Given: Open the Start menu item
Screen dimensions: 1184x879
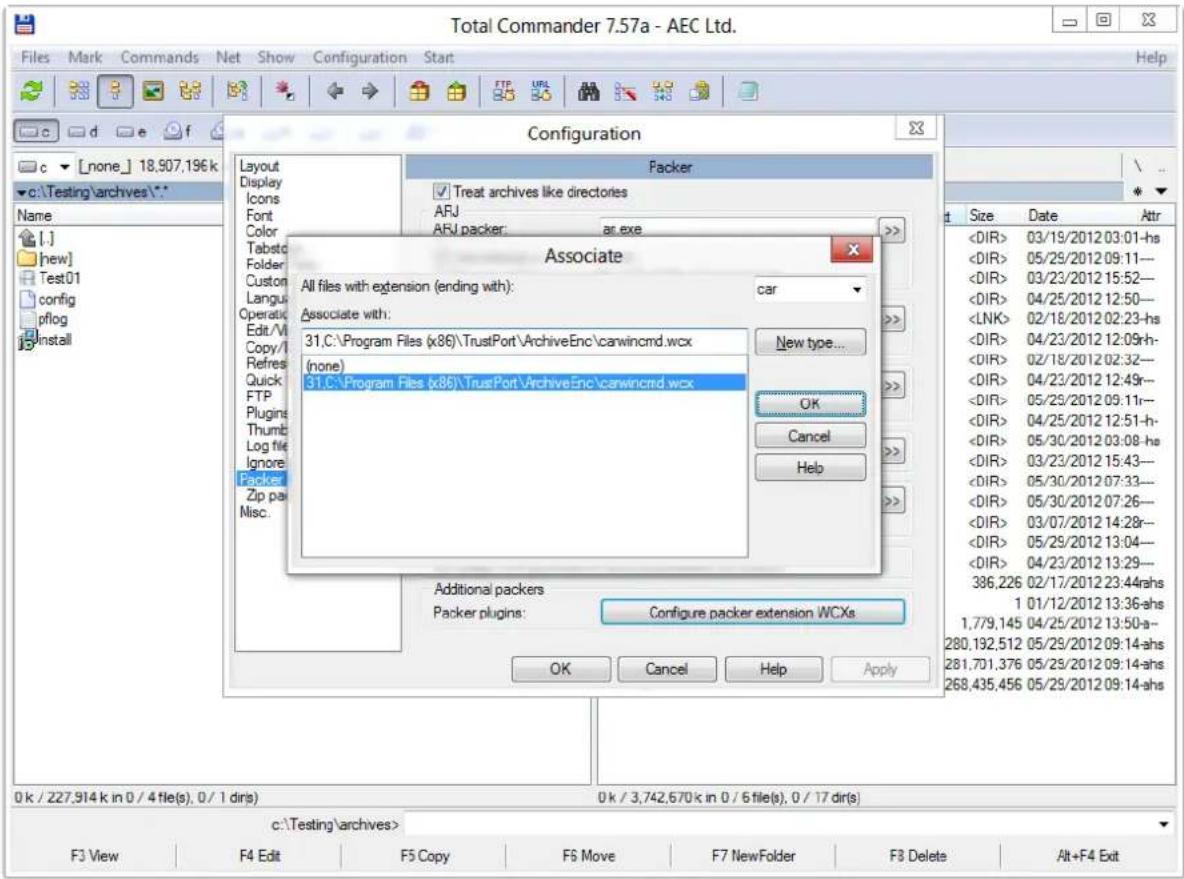Looking at the screenshot, I should click(438, 57).
